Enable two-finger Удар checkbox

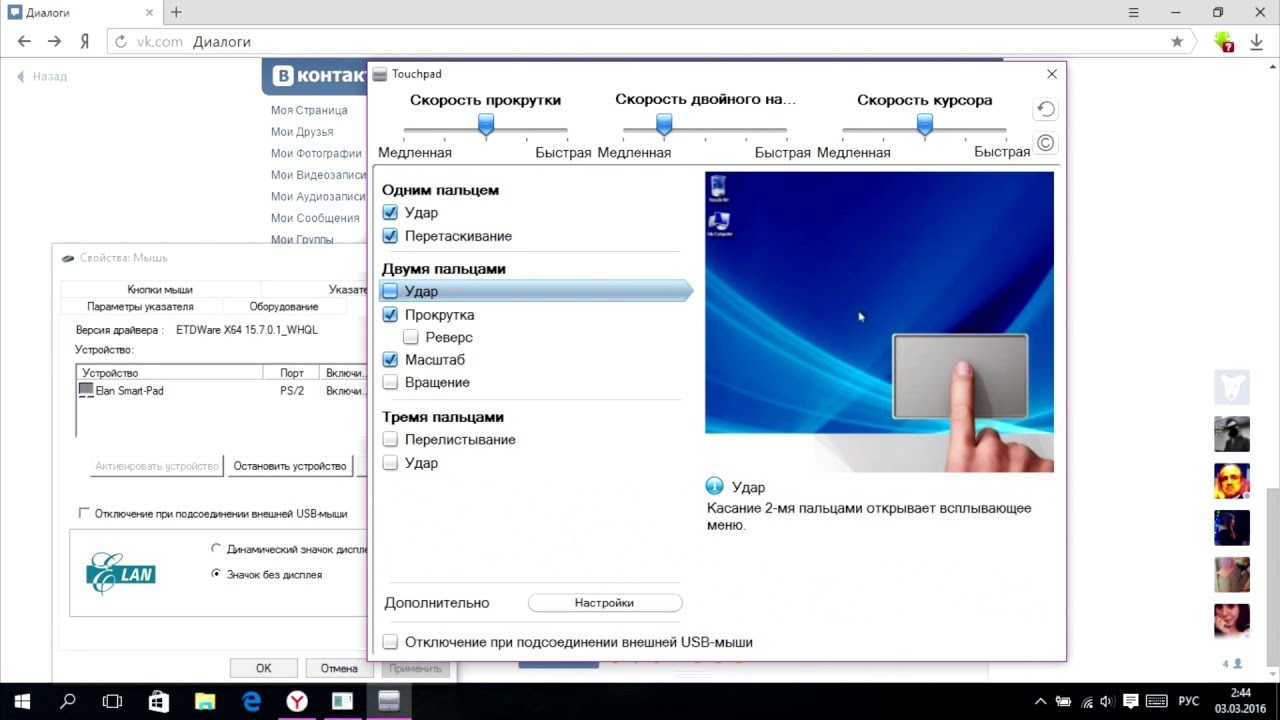pyautogui.click(x=390, y=291)
